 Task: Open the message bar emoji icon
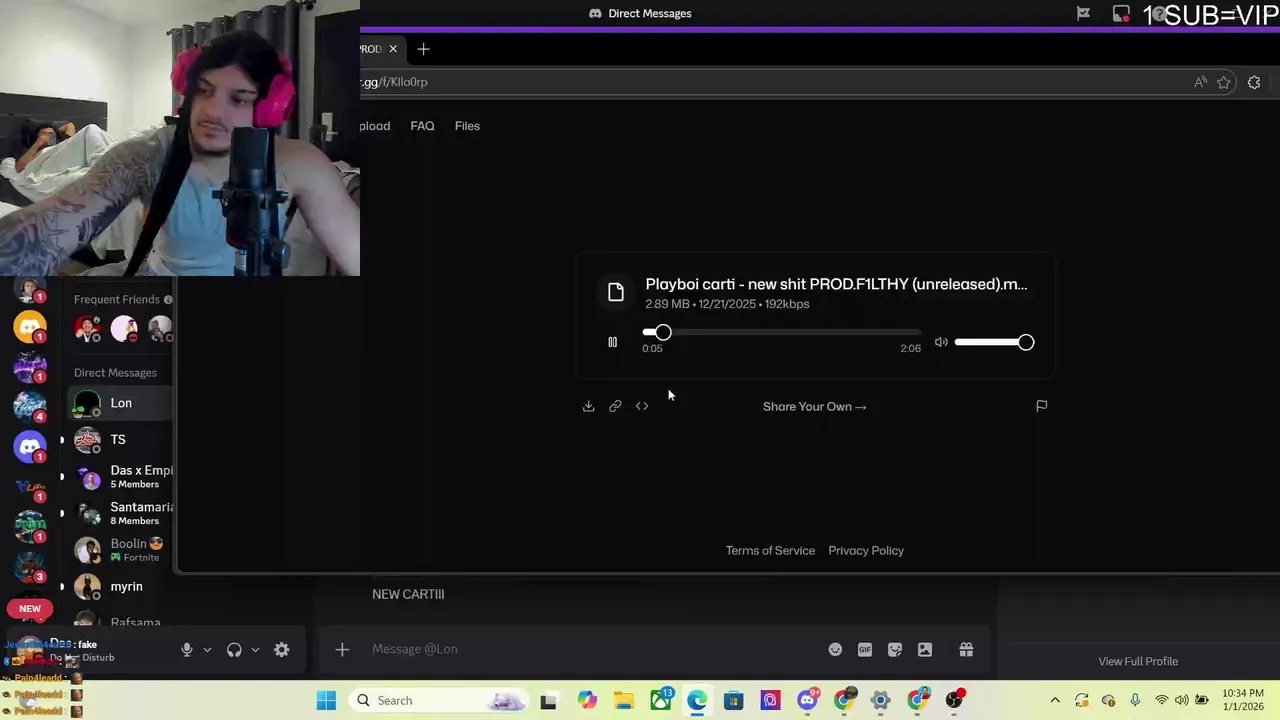(x=835, y=649)
